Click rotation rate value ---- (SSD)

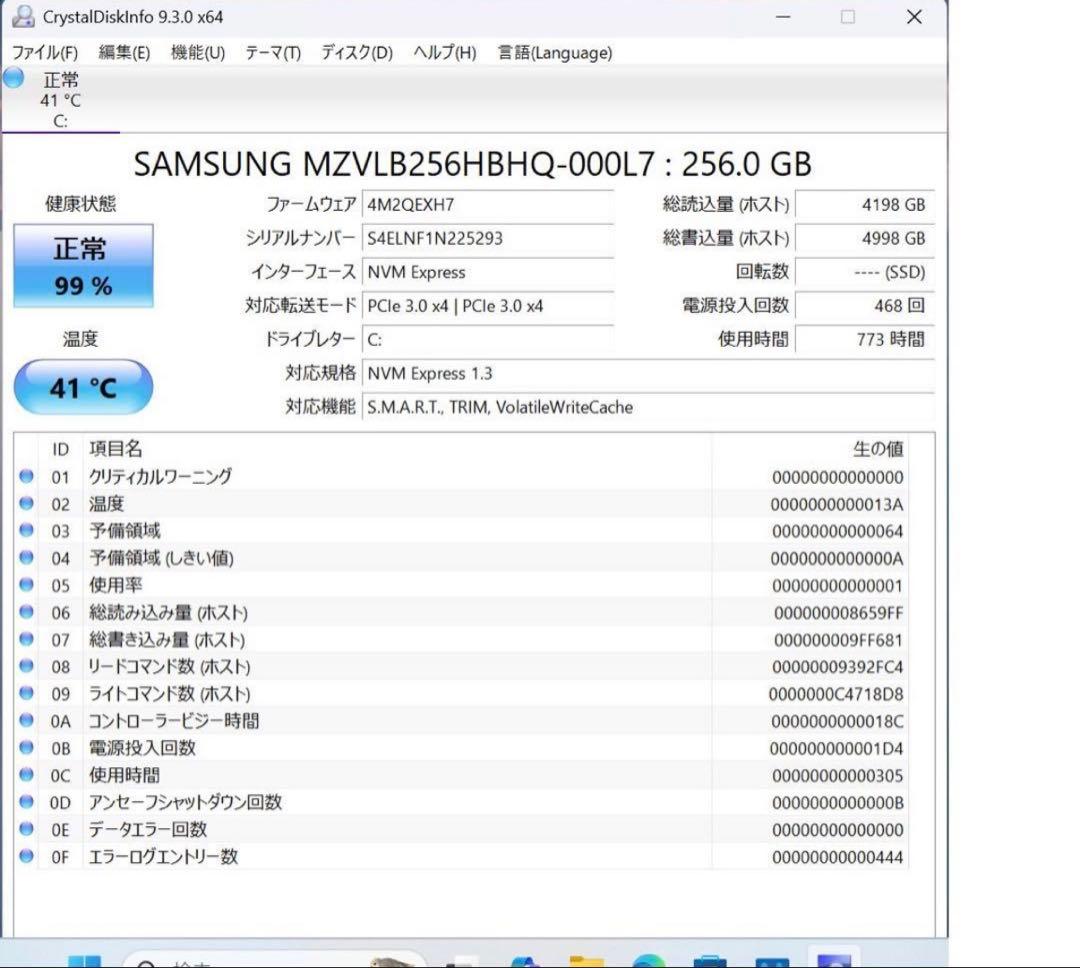pos(864,272)
